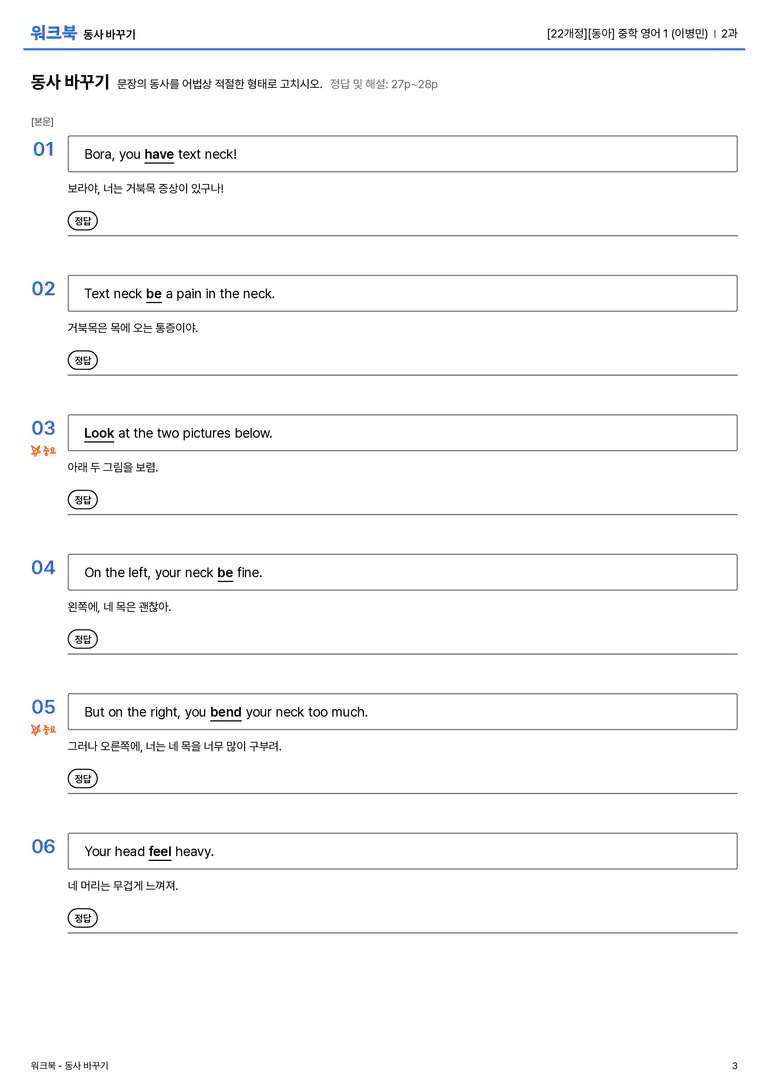Click the underlined 'feel' in 'Your head feel heavy'
Viewport: 768px width, 1087px height.
(160, 851)
